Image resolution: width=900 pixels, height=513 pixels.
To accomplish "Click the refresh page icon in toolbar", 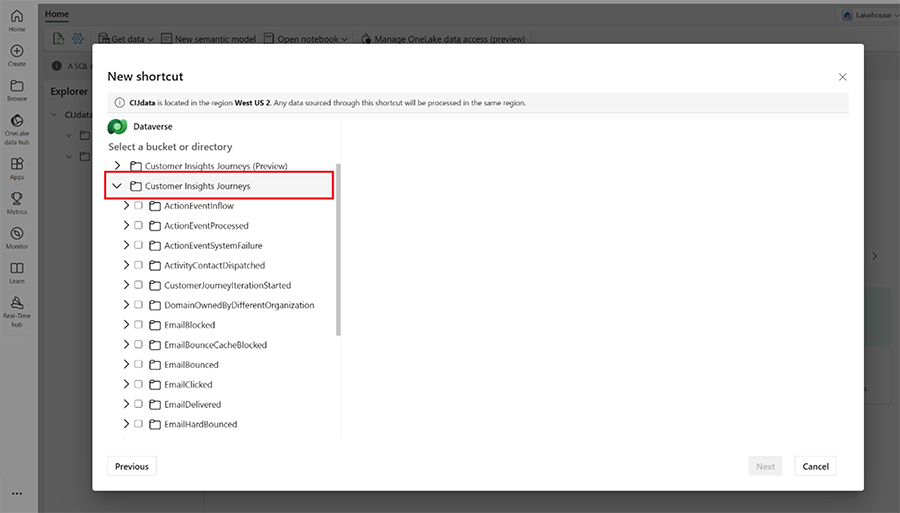I will click(58, 38).
